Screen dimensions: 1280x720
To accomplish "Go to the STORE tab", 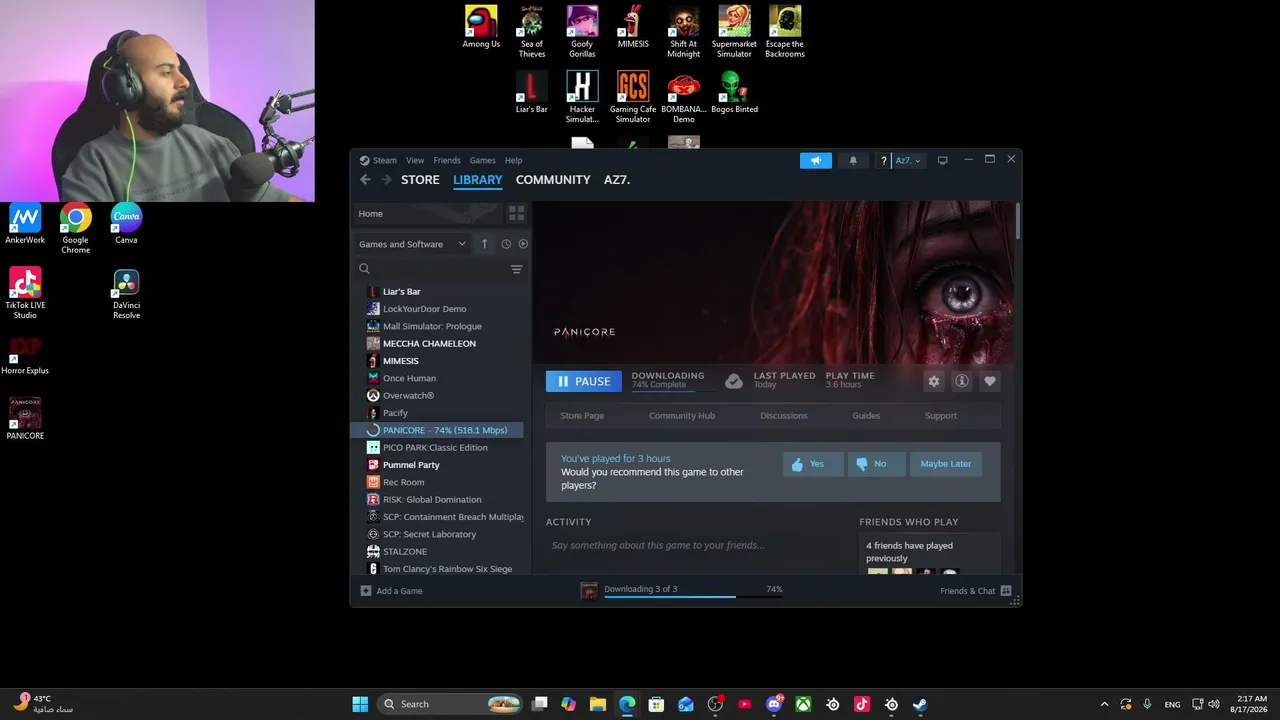I will 420,180.
